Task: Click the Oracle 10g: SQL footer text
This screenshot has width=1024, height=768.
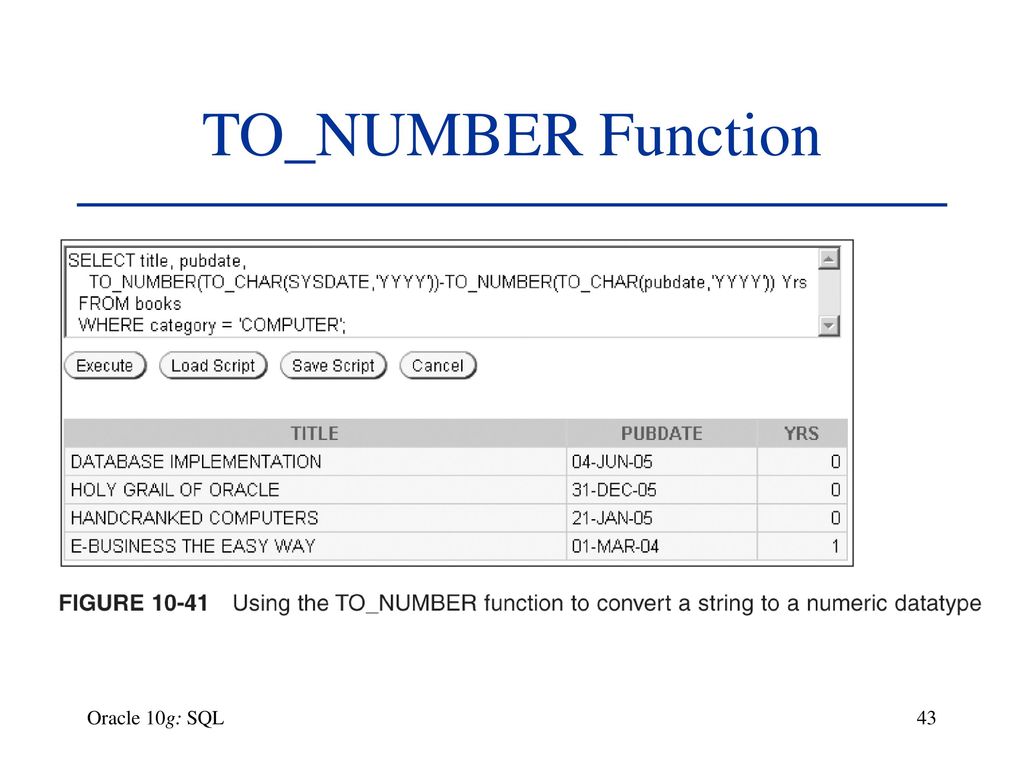Action: tap(155, 718)
